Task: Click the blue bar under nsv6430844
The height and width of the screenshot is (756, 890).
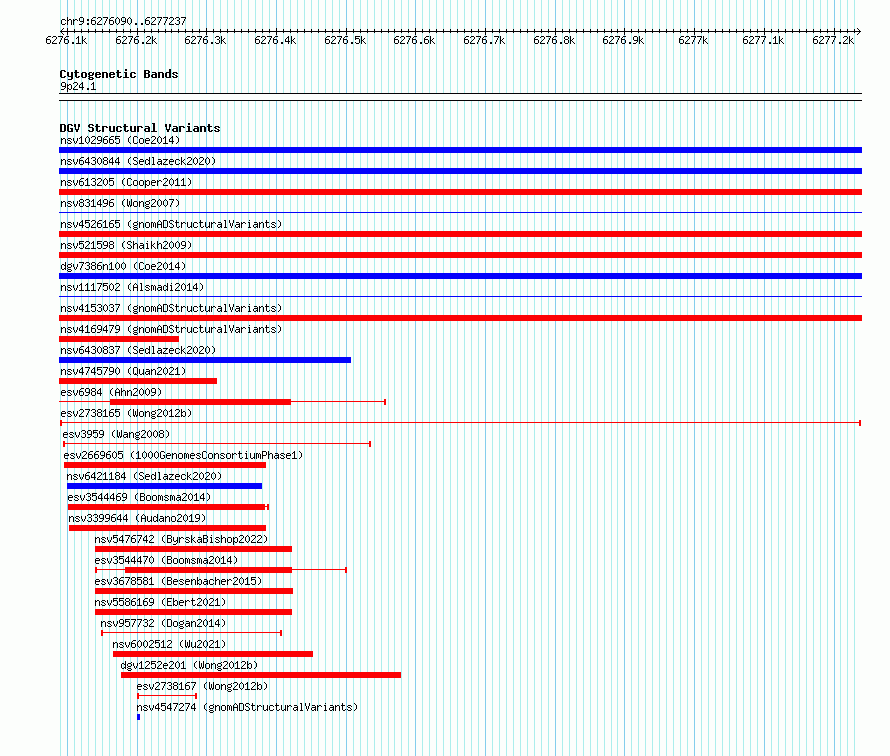Action: click(460, 171)
